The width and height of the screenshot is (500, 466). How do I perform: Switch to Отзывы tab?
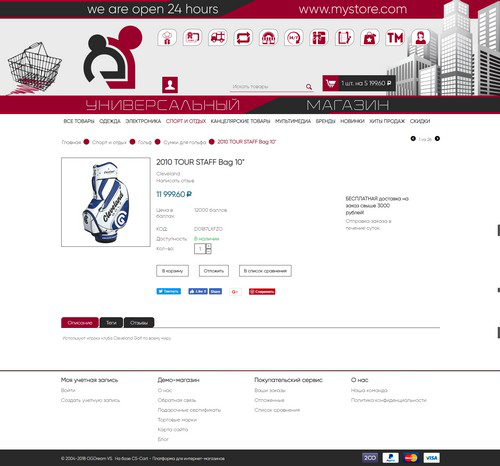(x=139, y=323)
